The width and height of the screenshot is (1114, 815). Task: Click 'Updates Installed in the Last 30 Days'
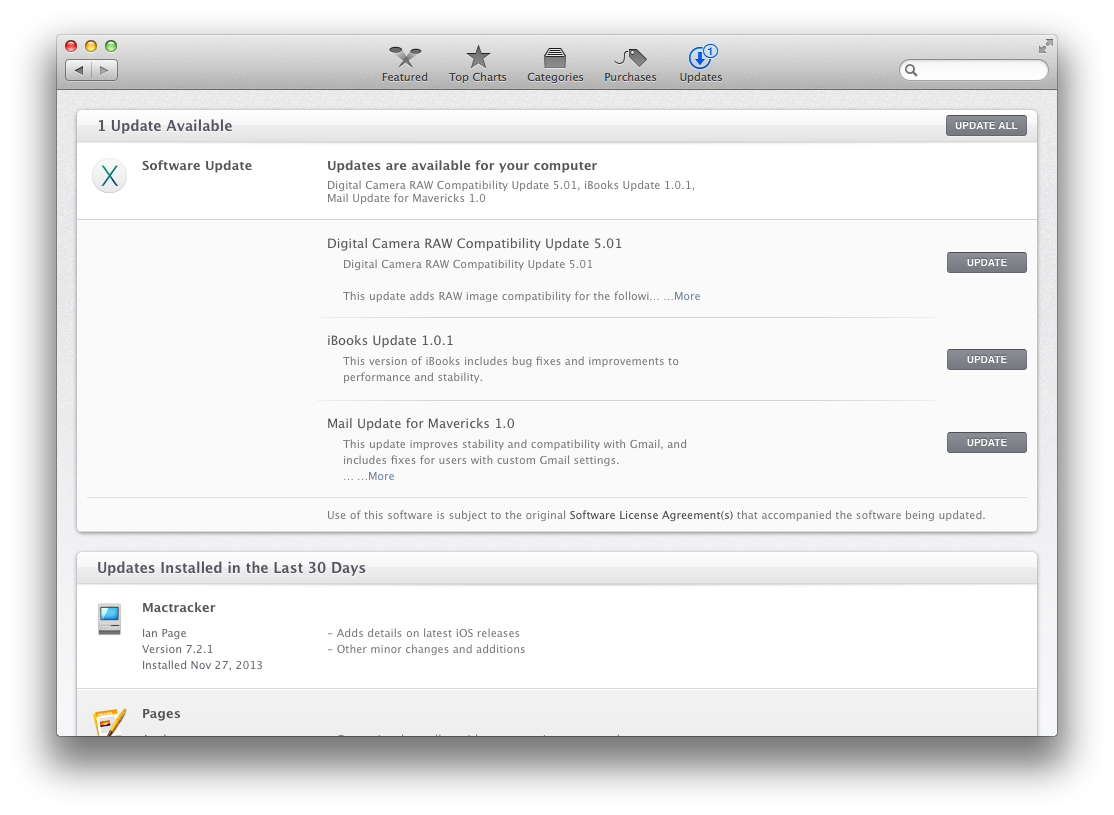click(x=232, y=568)
